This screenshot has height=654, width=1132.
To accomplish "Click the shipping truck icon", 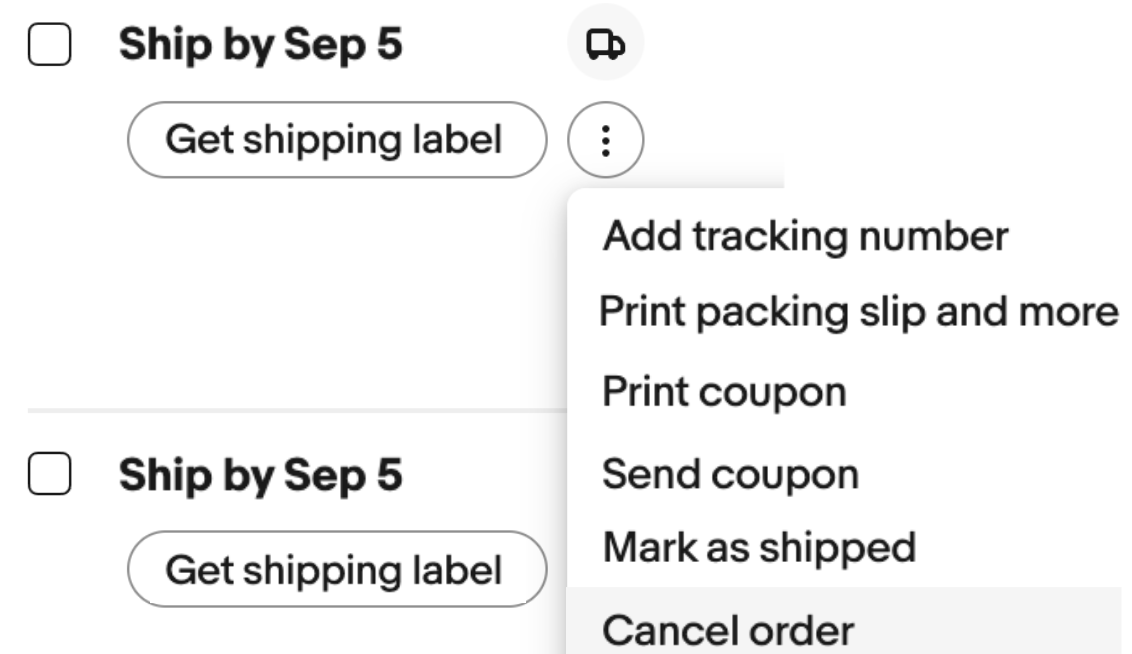I will pos(606,45).
